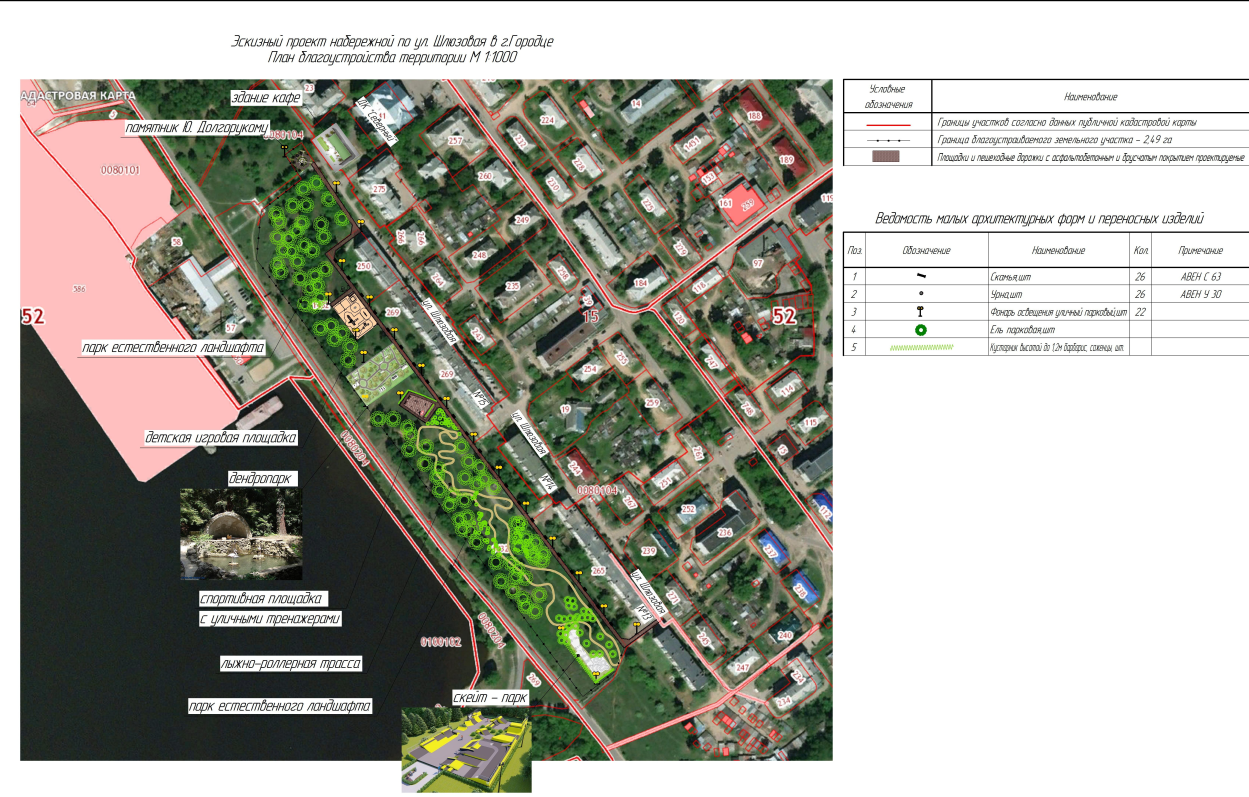
Task: Select the 'АВЕН У 30' table cell
Action: [x=1200, y=294]
